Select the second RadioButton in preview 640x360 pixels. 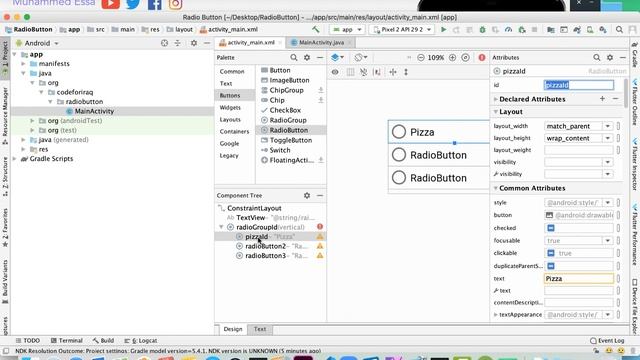click(439, 155)
